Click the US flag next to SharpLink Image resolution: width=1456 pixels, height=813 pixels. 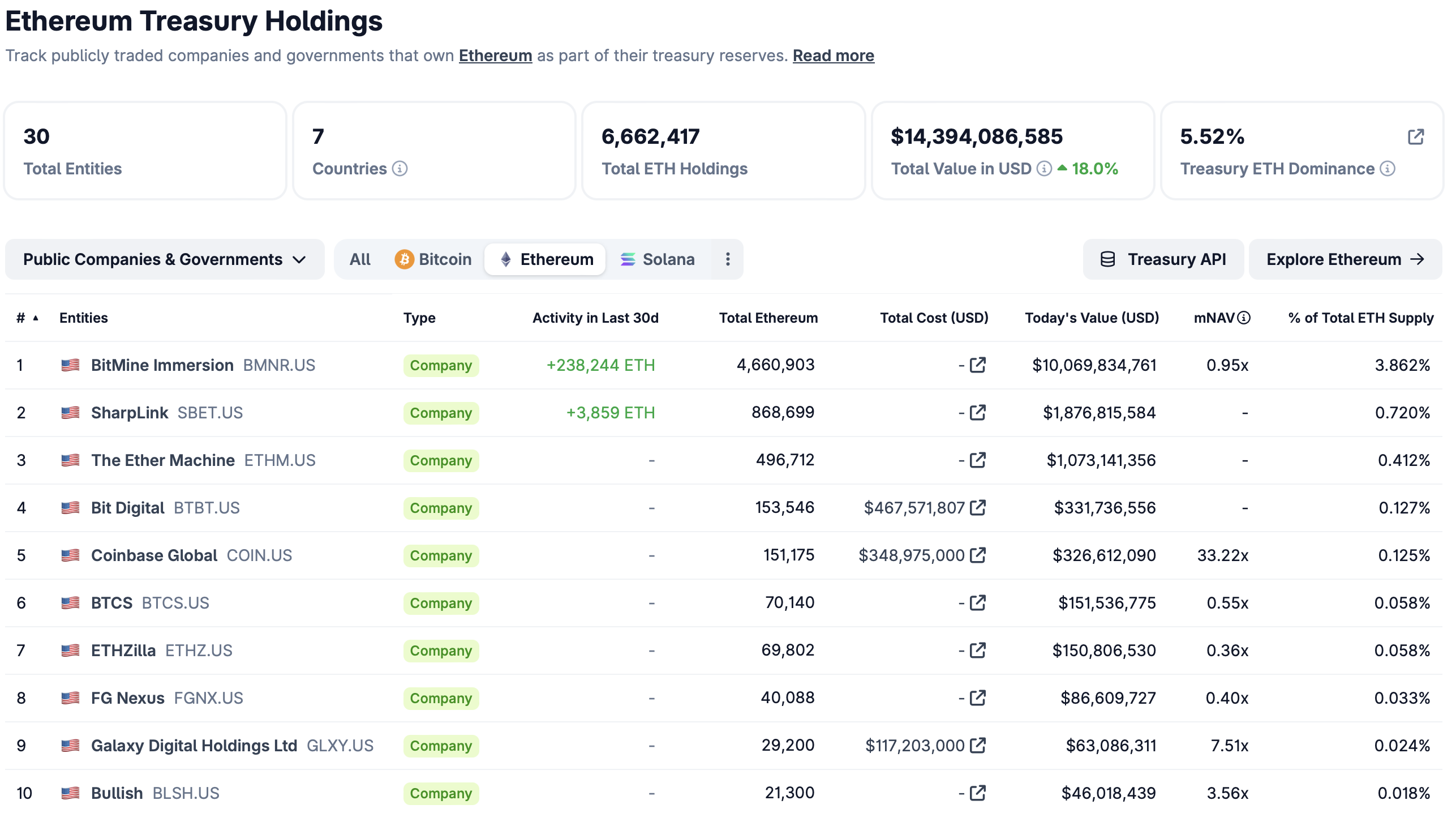71,412
